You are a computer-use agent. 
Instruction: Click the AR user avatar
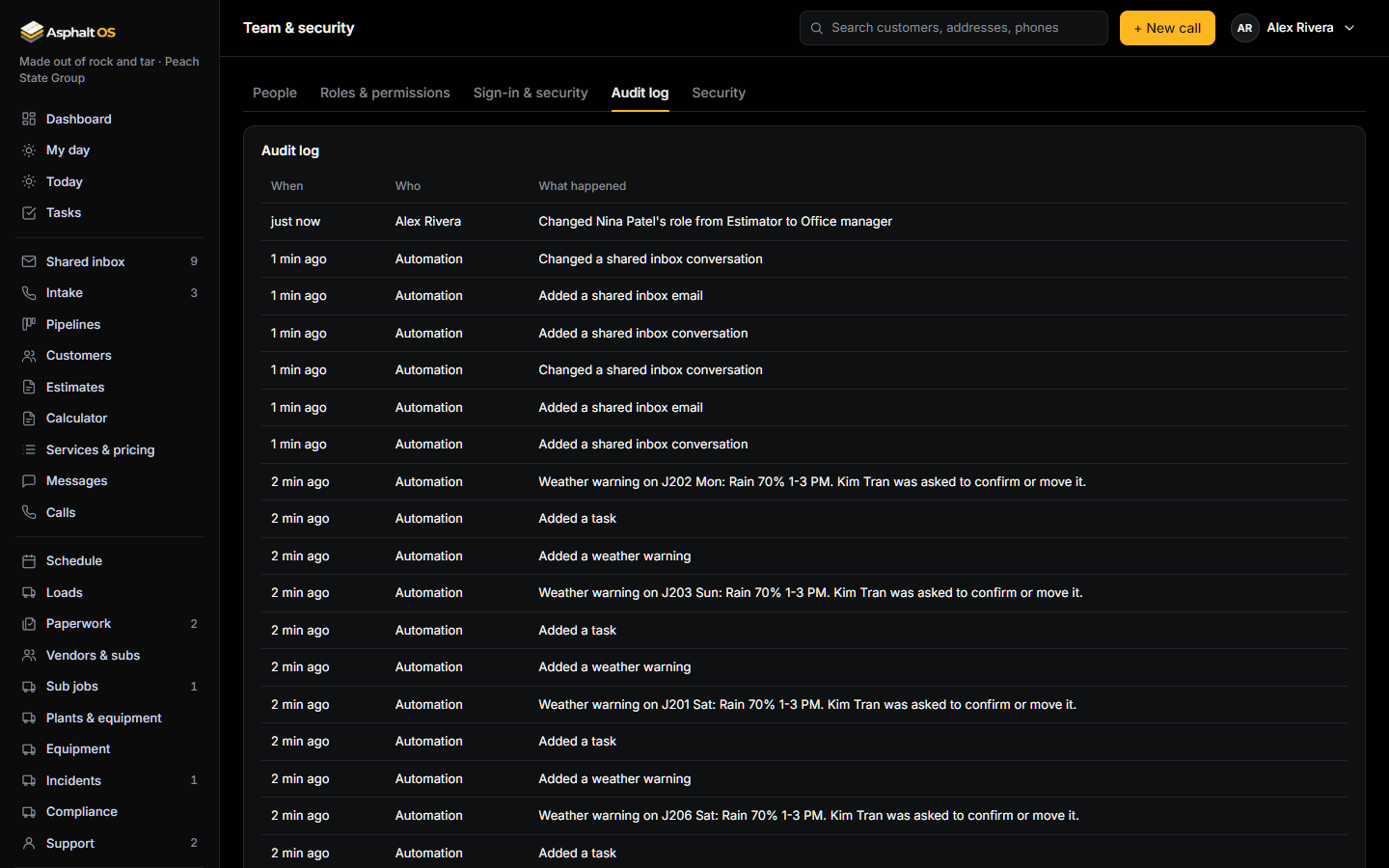coord(1245,28)
